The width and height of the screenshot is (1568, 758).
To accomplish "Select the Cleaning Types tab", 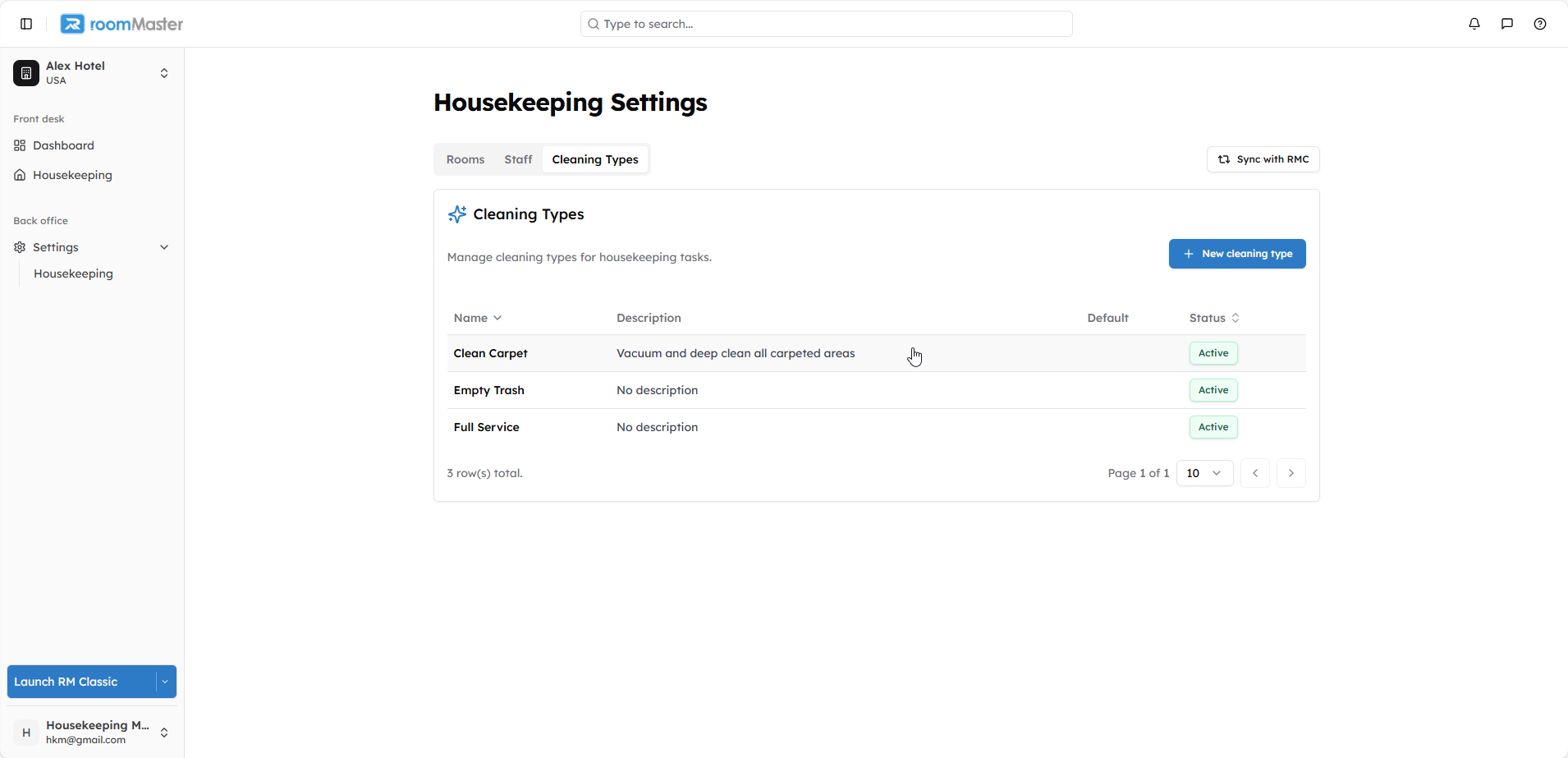I will click(595, 159).
